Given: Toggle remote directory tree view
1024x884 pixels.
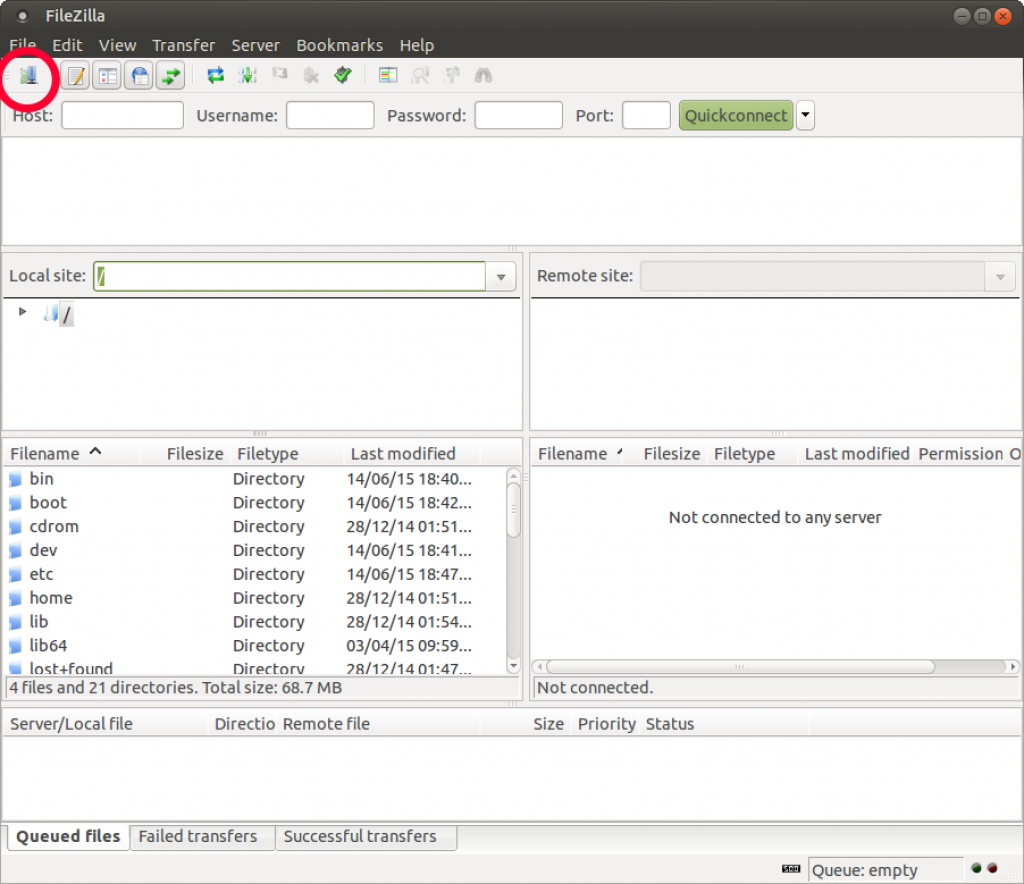Looking at the screenshot, I should pos(139,75).
